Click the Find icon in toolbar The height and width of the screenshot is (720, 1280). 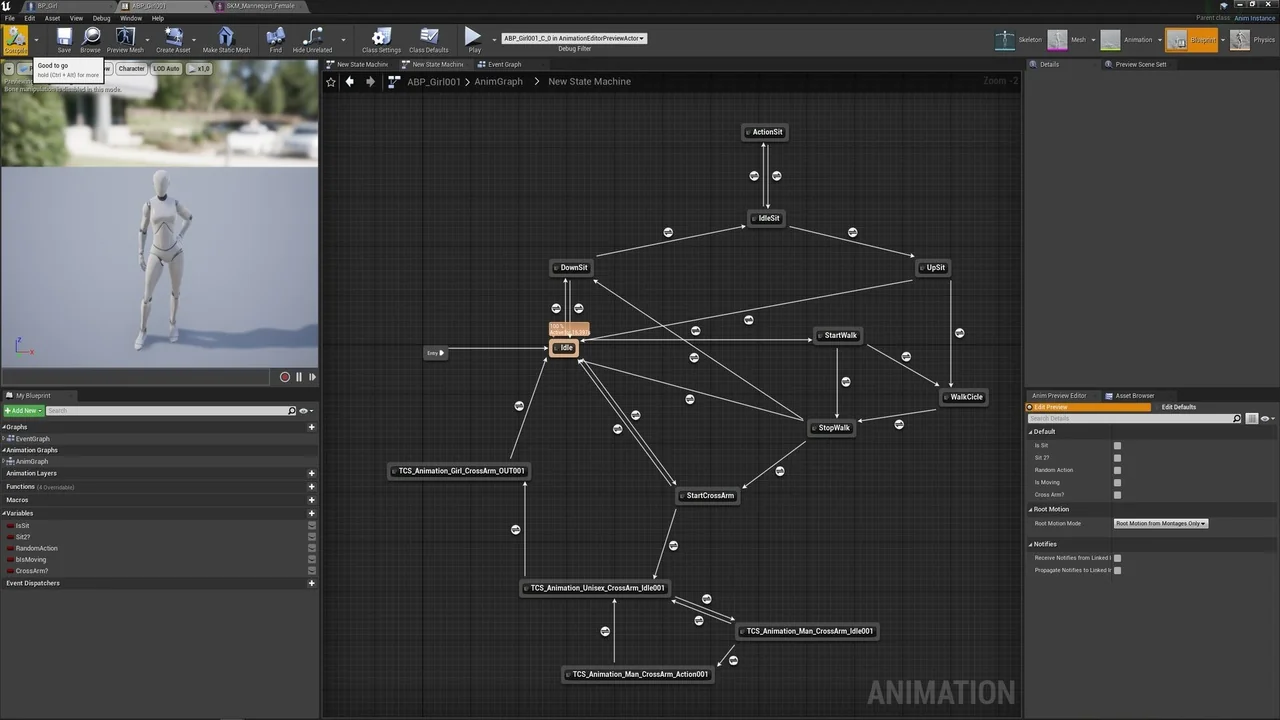click(275, 38)
